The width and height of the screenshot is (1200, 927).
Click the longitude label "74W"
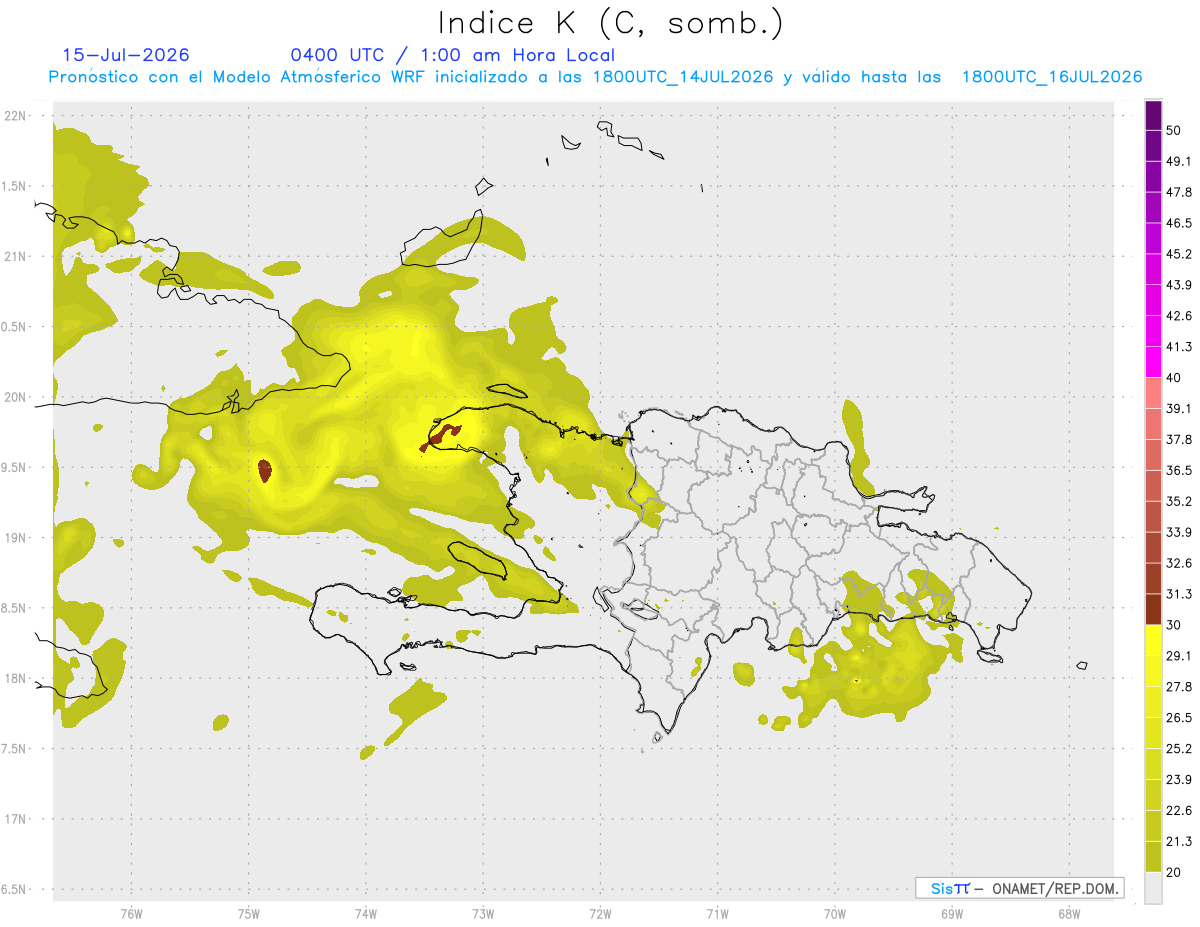365,913
